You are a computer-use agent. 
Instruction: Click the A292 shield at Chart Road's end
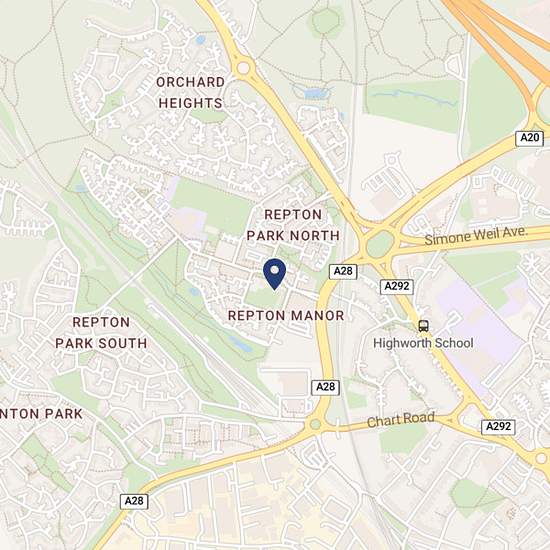498,427
